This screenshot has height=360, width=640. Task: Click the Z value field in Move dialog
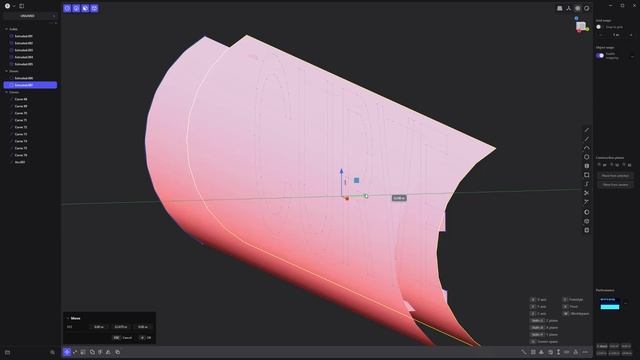[x=142, y=327]
